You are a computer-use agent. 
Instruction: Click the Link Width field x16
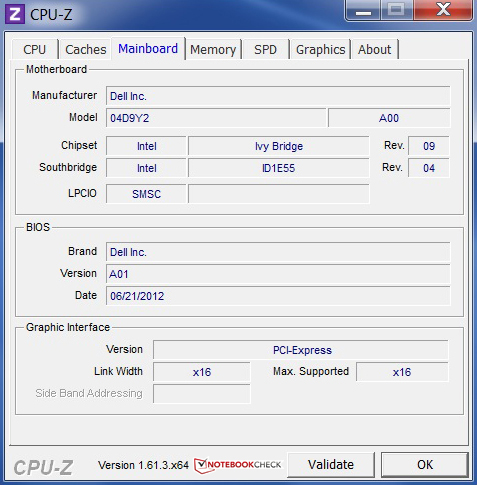202,372
